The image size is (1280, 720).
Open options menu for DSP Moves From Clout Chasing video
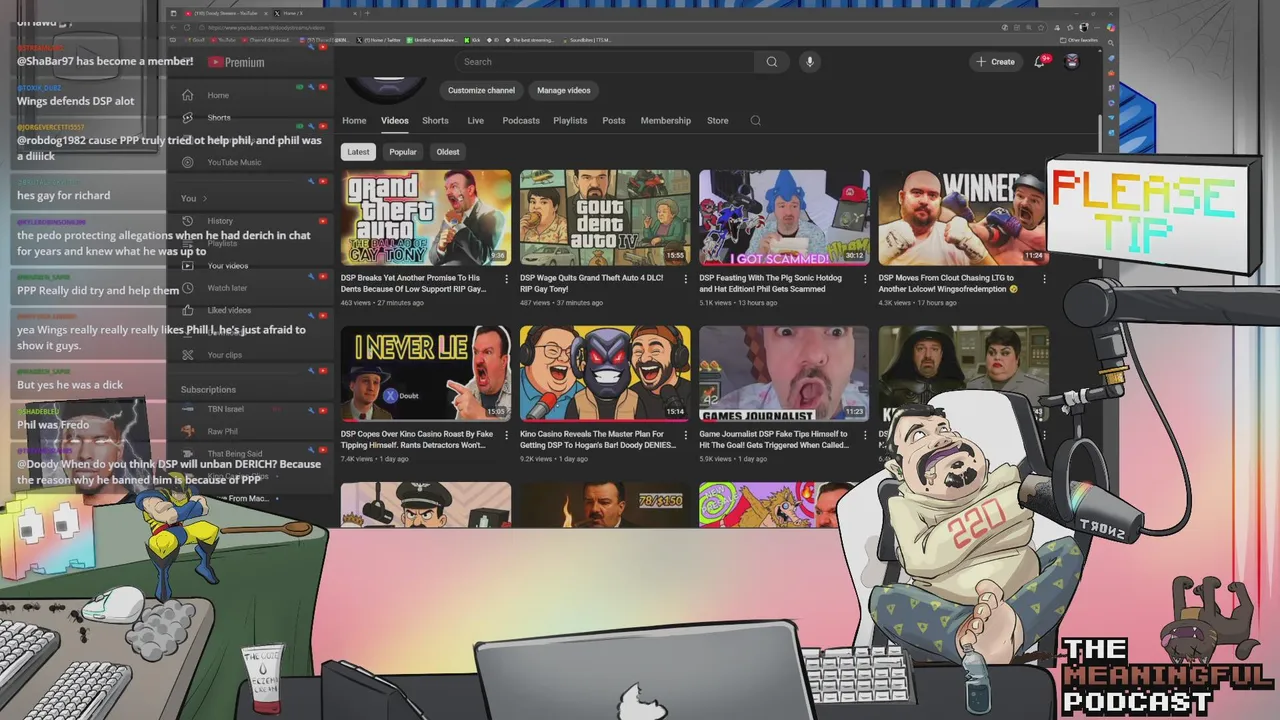[x=1044, y=279]
